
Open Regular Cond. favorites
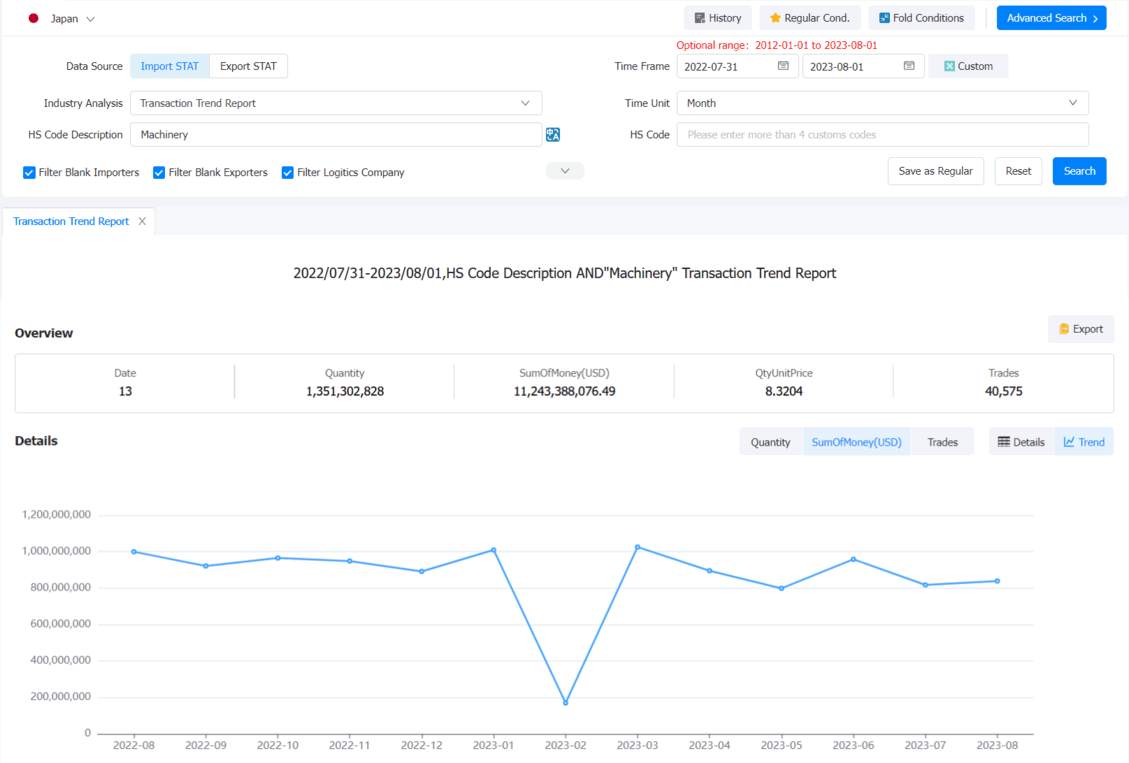pyautogui.click(x=809, y=18)
